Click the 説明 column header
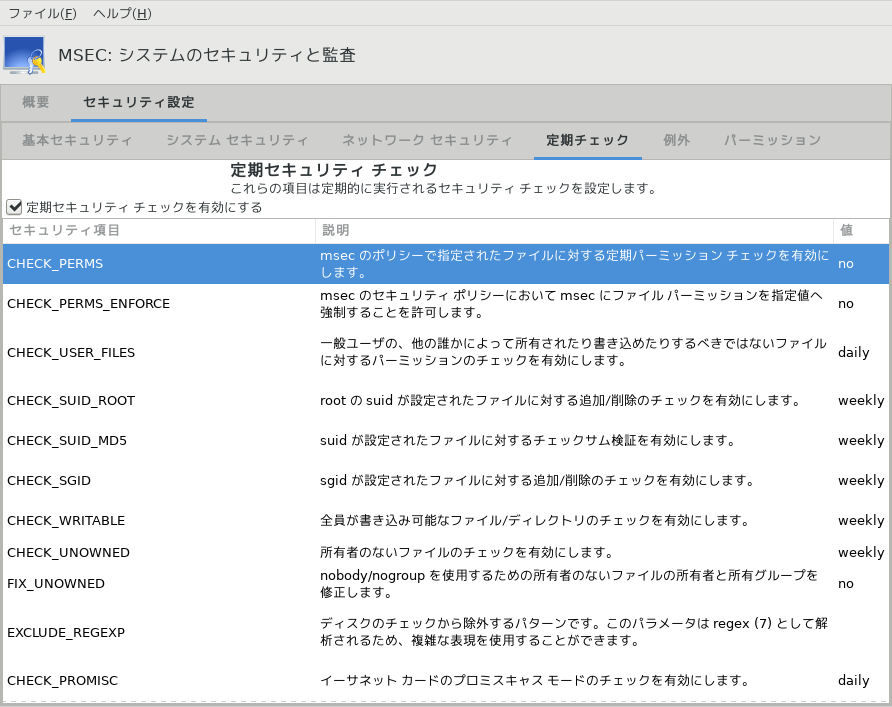892x707 pixels. point(574,230)
